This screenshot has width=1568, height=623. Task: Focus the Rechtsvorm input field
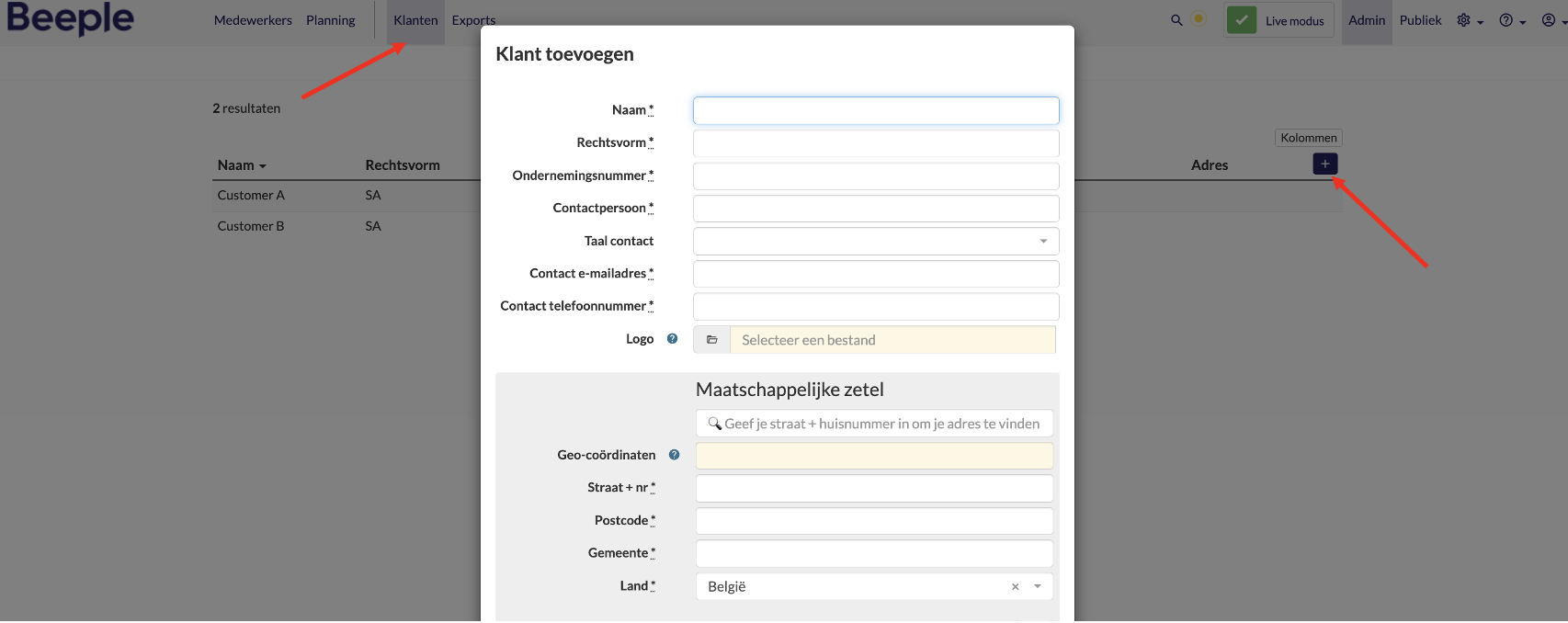876,143
